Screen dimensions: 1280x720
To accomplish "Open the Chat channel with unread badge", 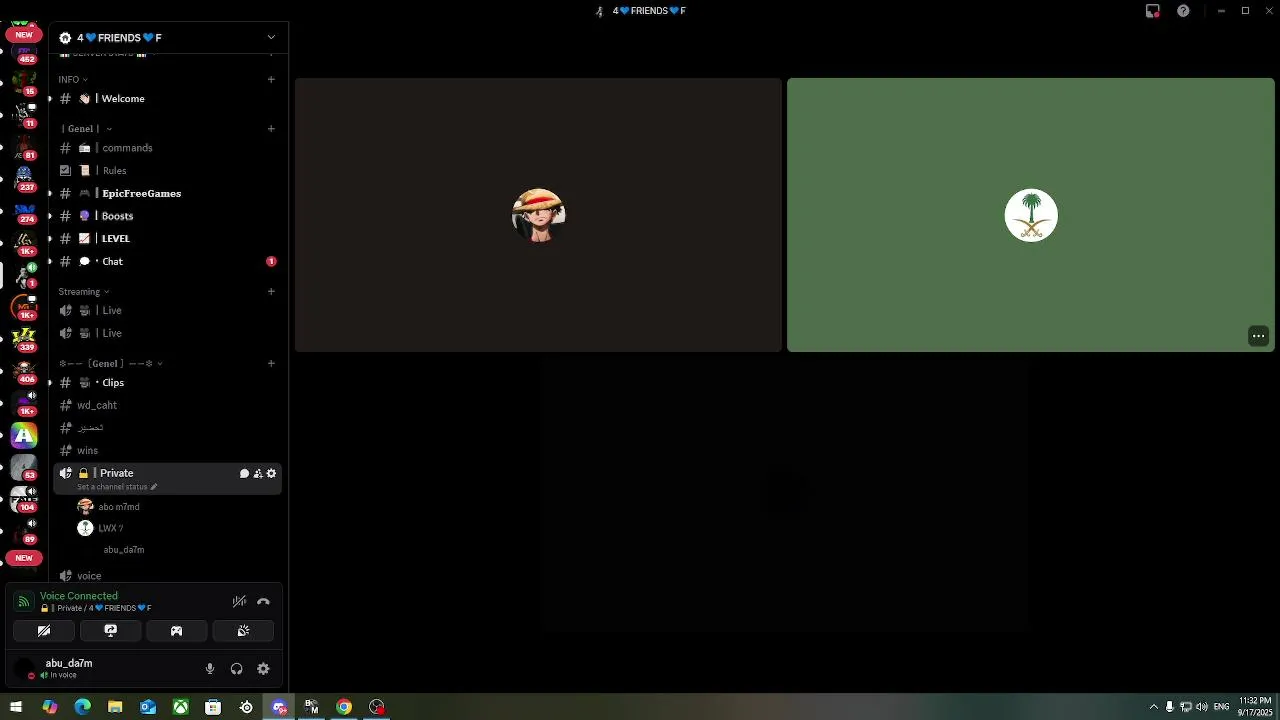I will click(x=167, y=262).
